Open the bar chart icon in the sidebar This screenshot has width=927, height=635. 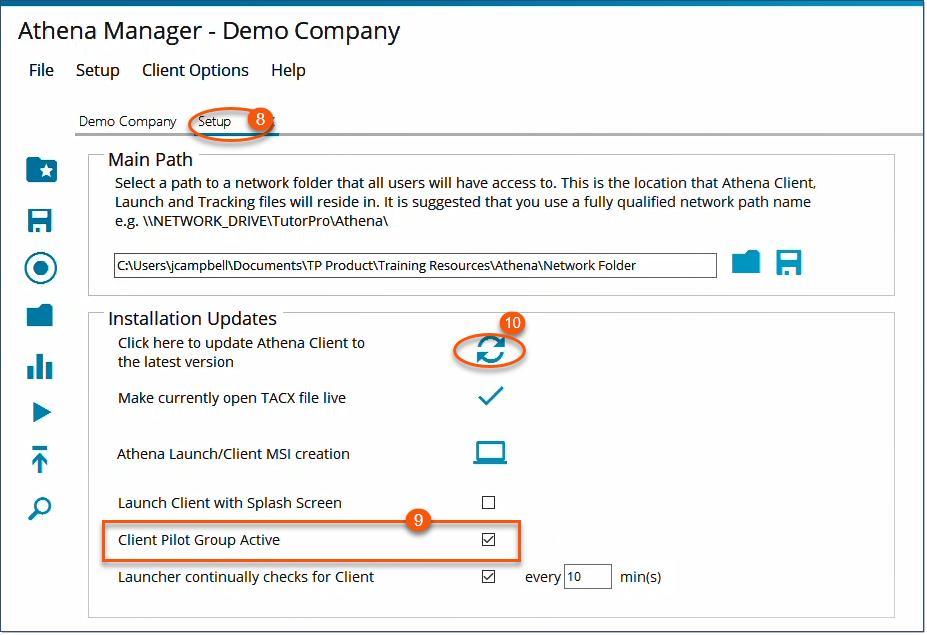[x=40, y=367]
